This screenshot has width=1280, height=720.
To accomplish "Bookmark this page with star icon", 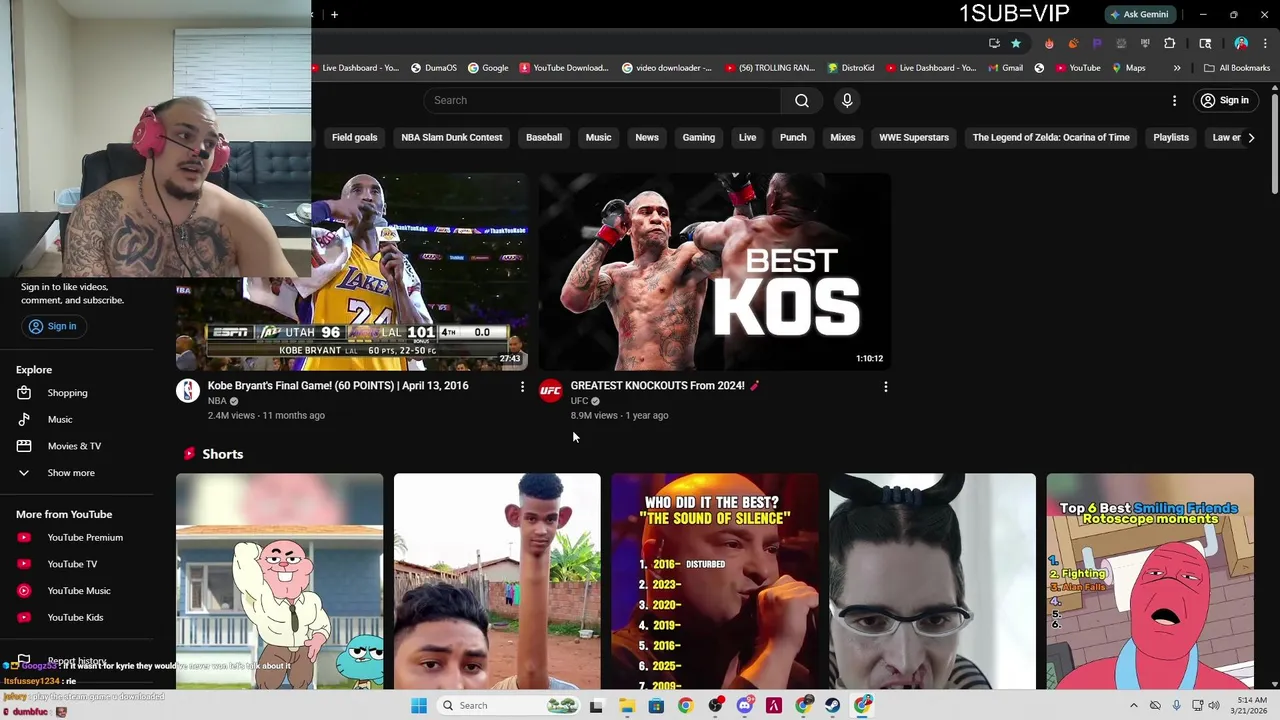I will (1016, 43).
